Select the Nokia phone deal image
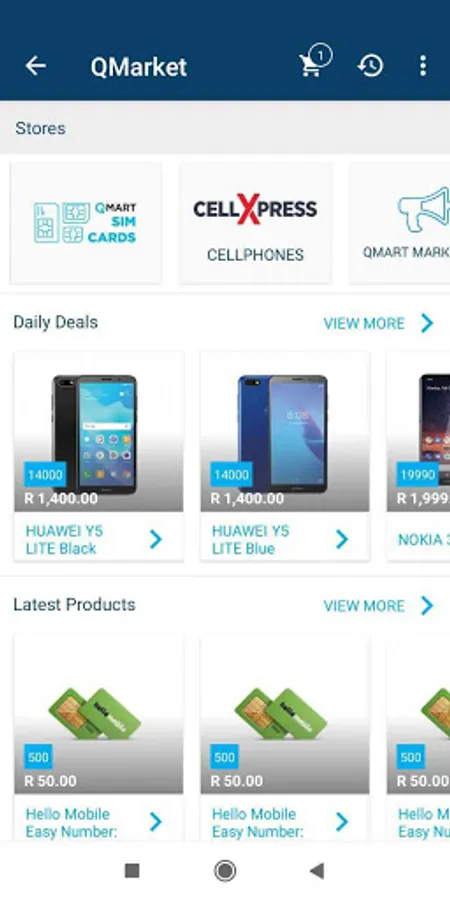This screenshot has width=450, height=900. (x=418, y=432)
